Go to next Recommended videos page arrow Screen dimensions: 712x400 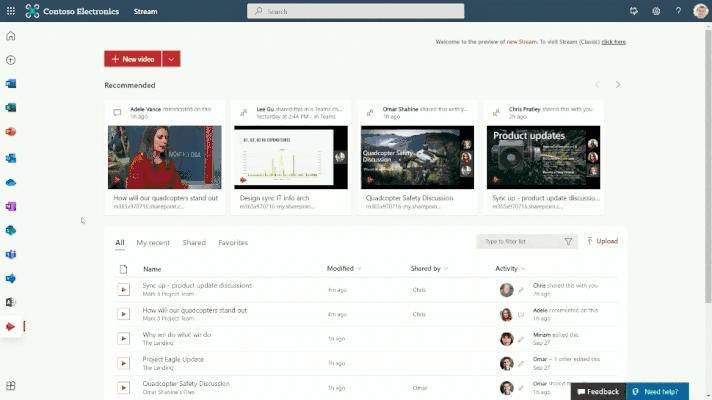(618, 84)
